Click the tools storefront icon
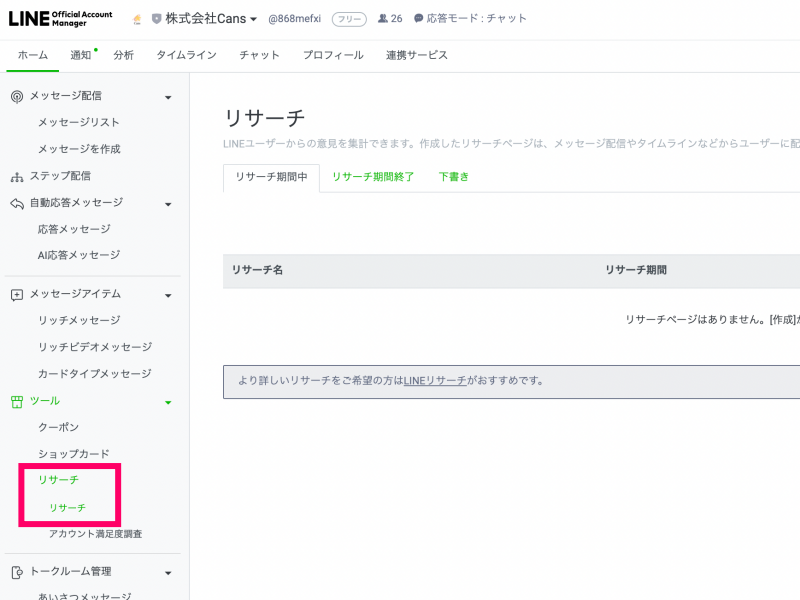This screenshot has width=800, height=600. click(x=16, y=401)
